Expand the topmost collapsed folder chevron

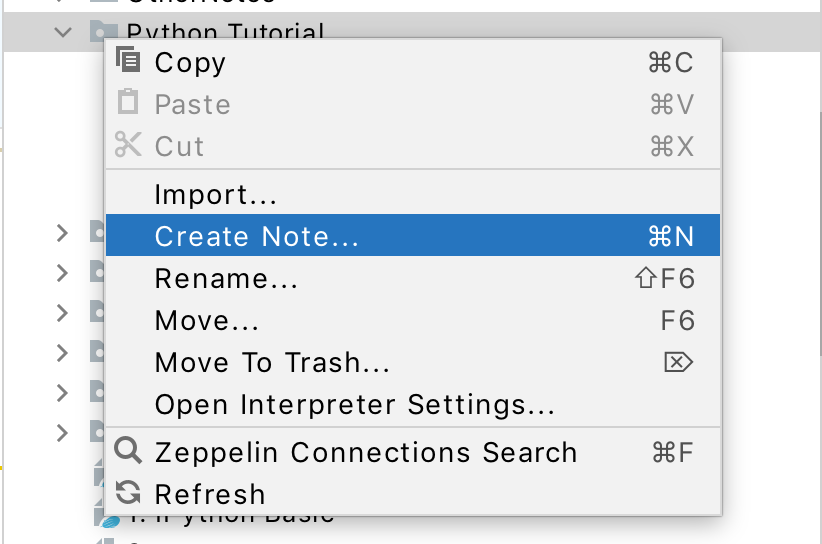63,234
